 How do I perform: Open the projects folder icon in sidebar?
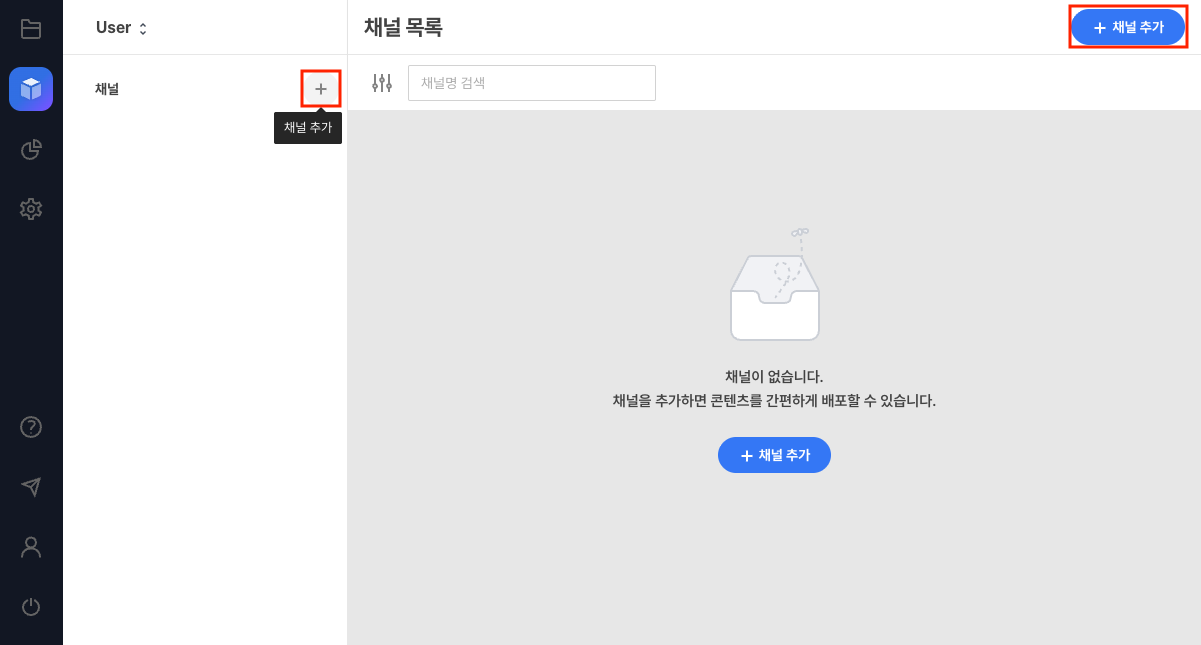click(x=30, y=29)
